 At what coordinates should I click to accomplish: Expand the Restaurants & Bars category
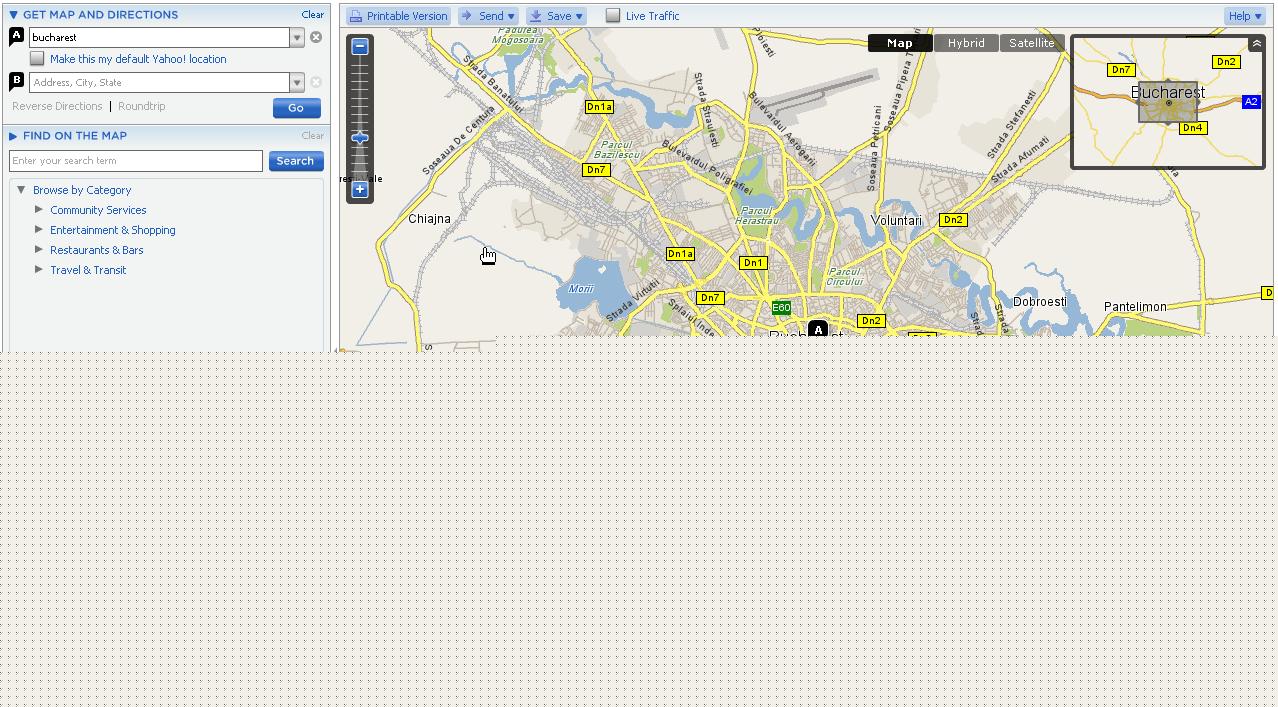pos(39,250)
